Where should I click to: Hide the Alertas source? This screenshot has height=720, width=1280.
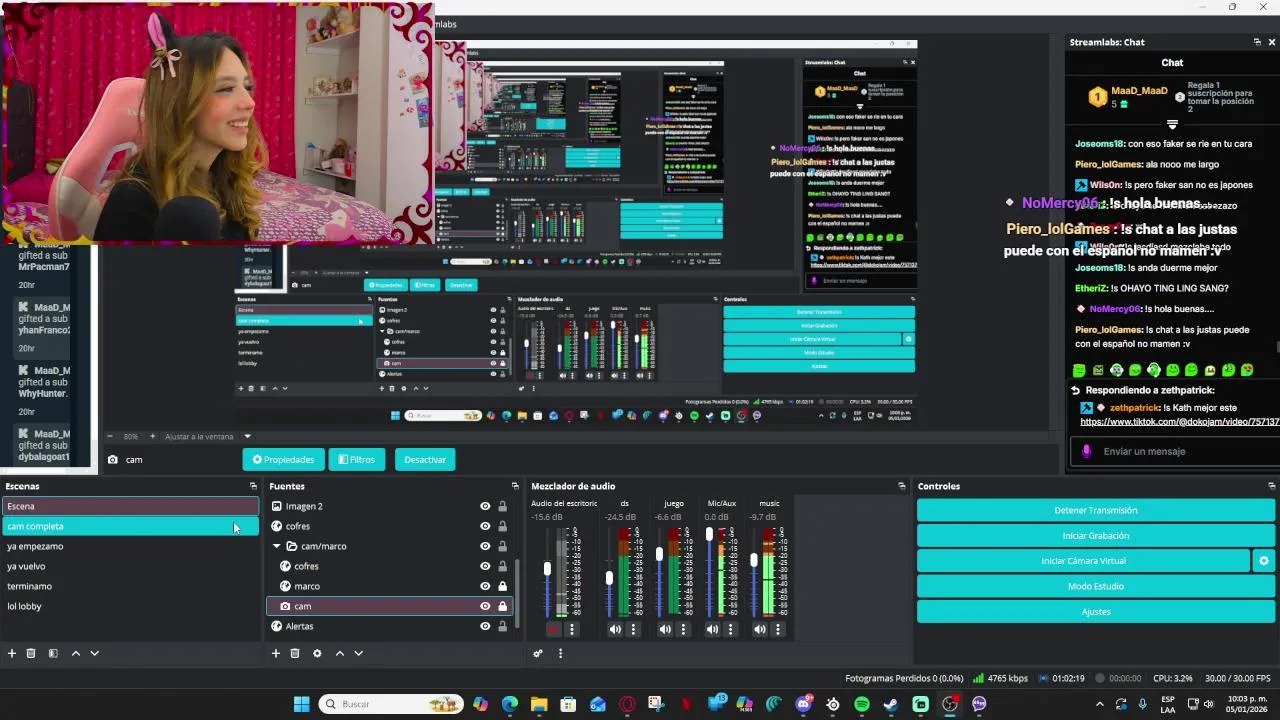click(x=485, y=626)
